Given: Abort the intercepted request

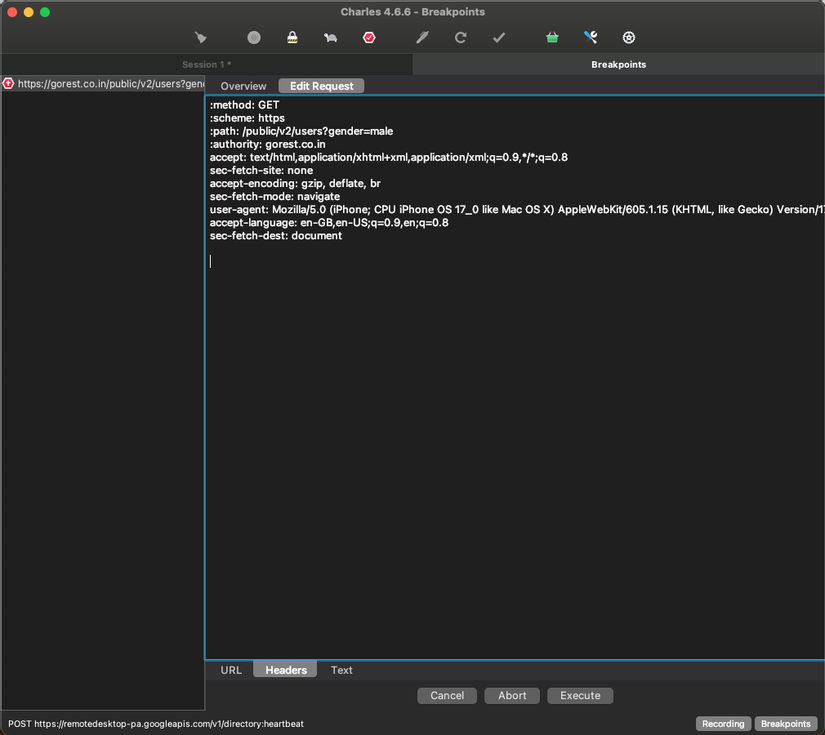Looking at the screenshot, I should (x=512, y=695).
